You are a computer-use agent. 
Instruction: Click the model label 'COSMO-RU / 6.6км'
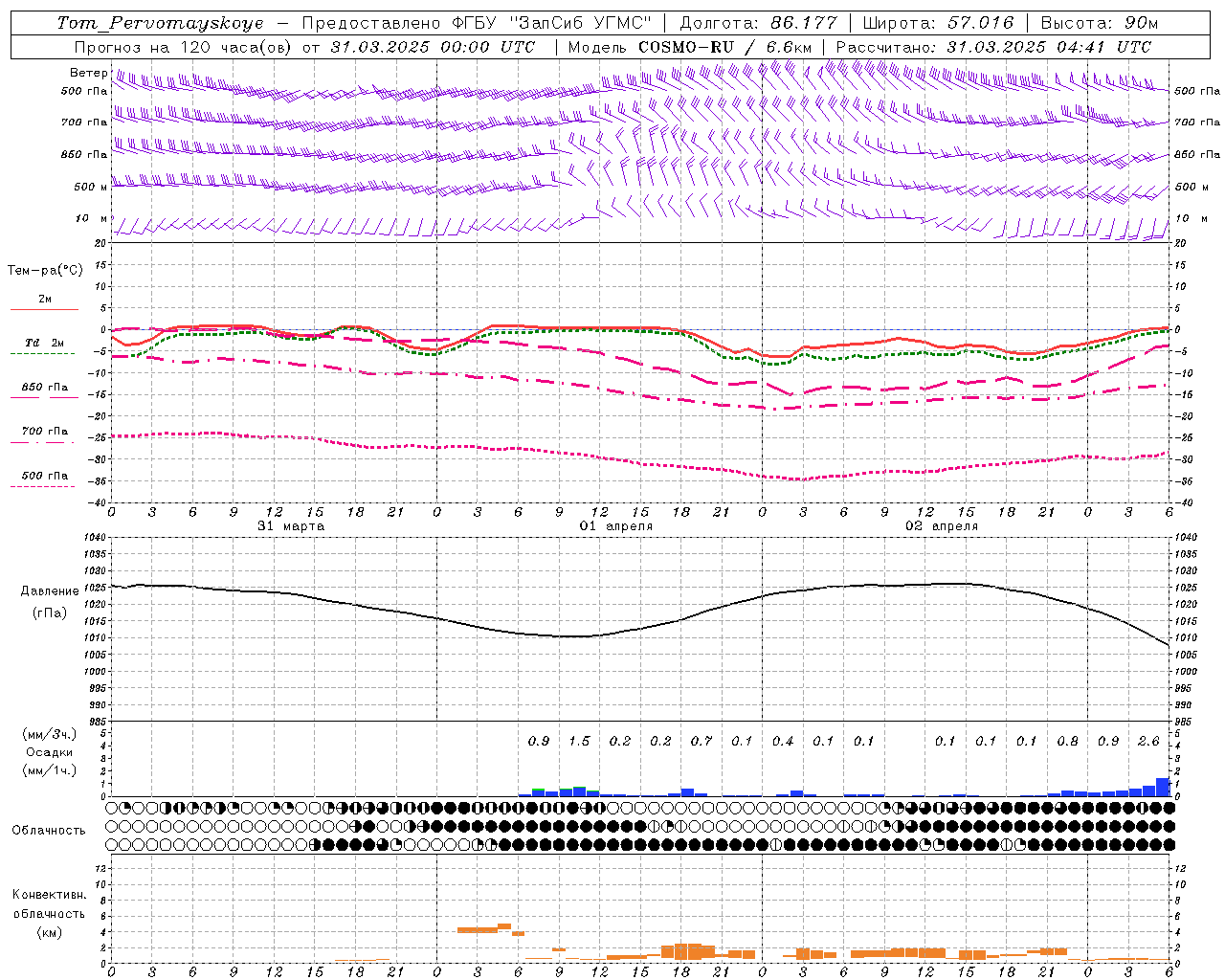click(725, 47)
